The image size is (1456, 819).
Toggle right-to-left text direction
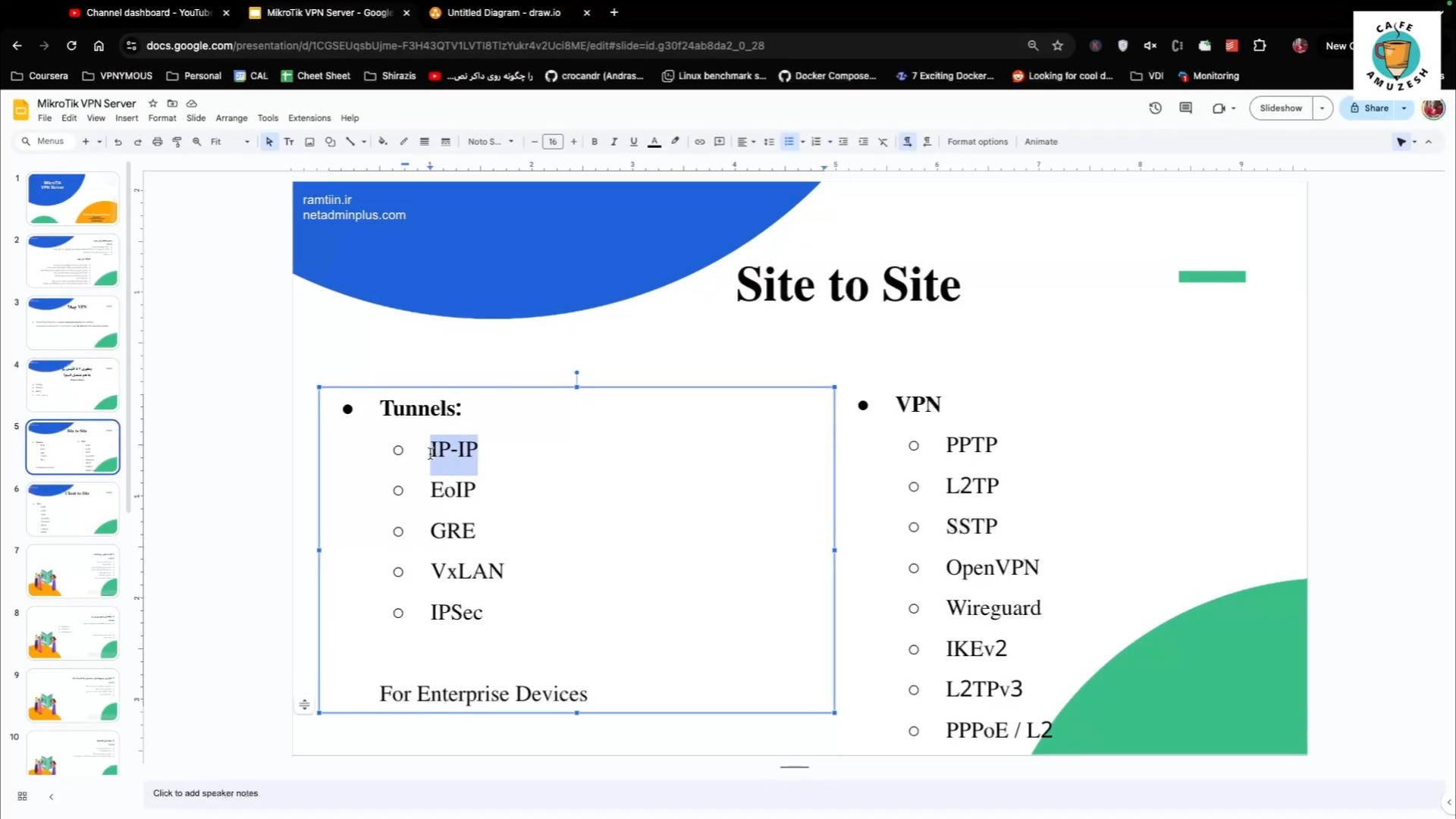[x=927, y=142]
